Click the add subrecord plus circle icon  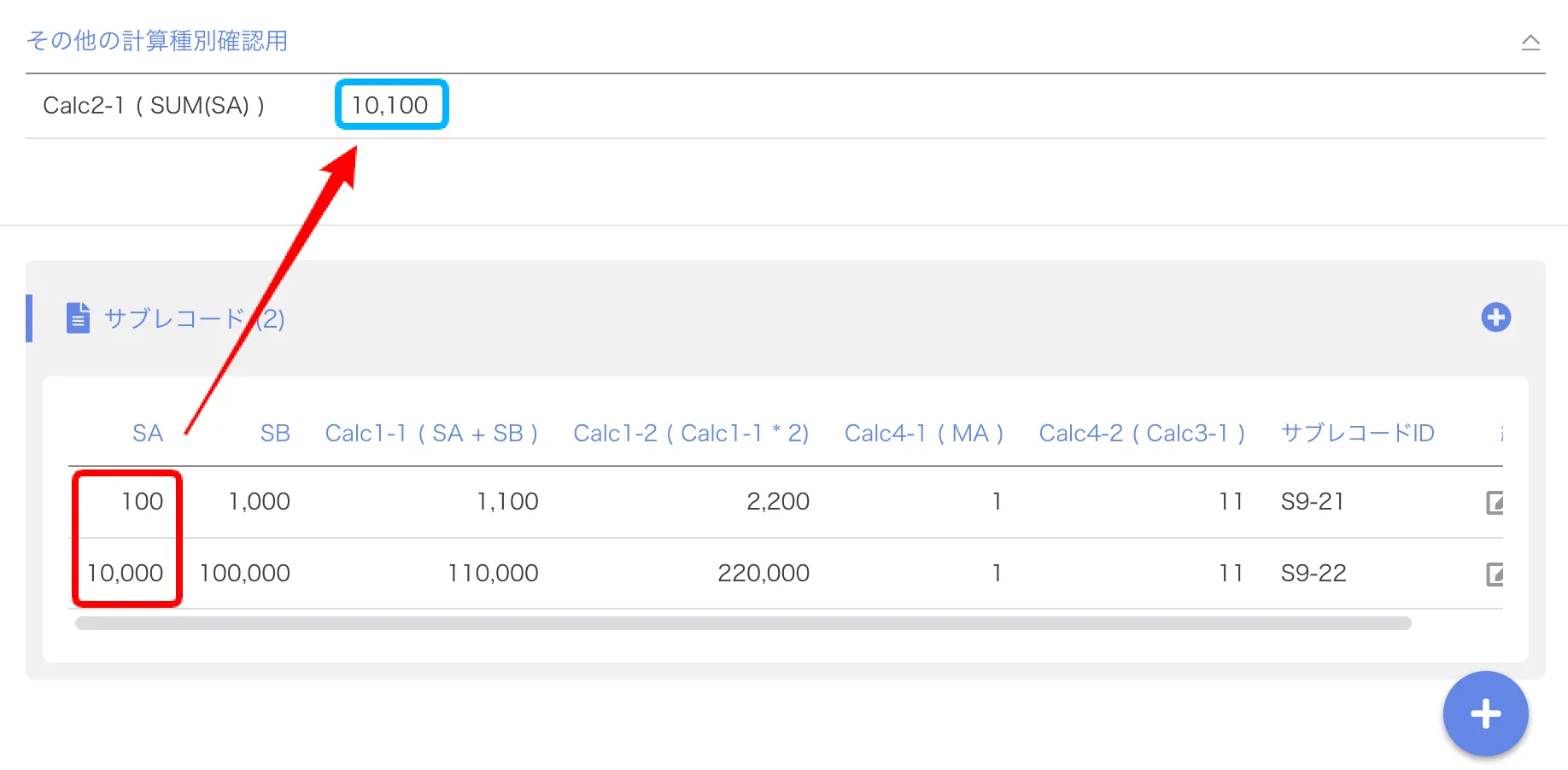[x=1495, y=318]
